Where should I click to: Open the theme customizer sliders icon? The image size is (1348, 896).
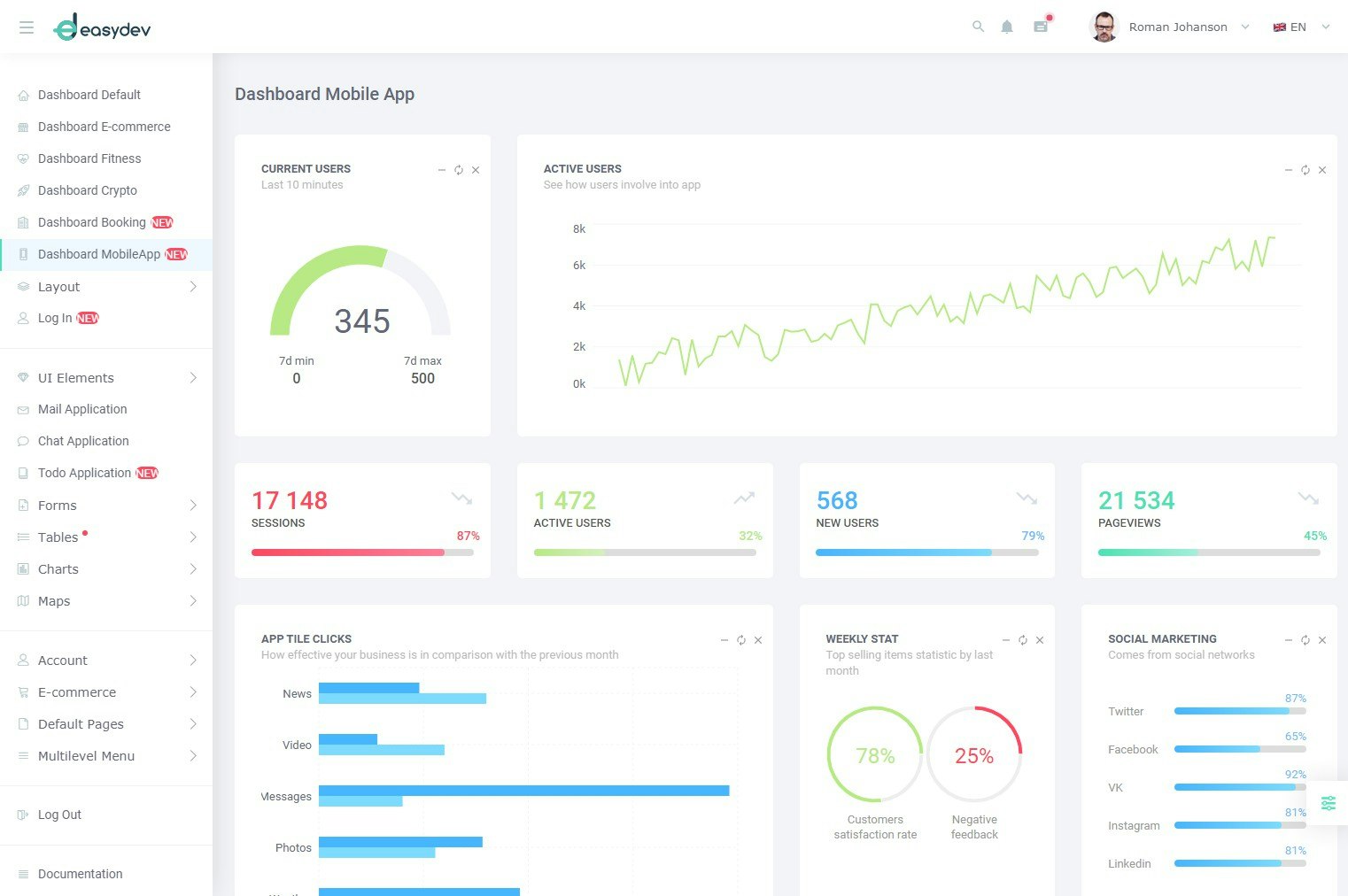pyautogui.click(x=1329, y=803)
